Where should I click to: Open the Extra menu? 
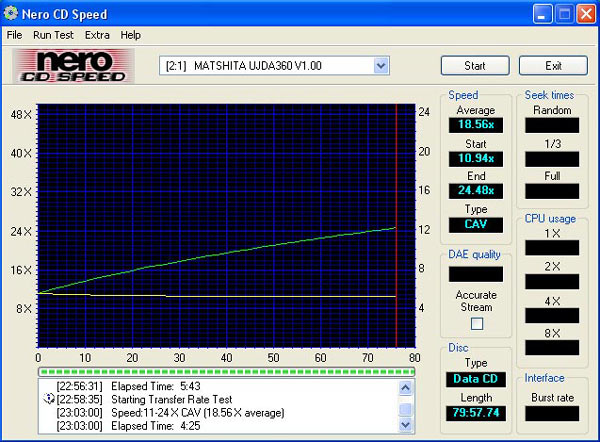97,35
